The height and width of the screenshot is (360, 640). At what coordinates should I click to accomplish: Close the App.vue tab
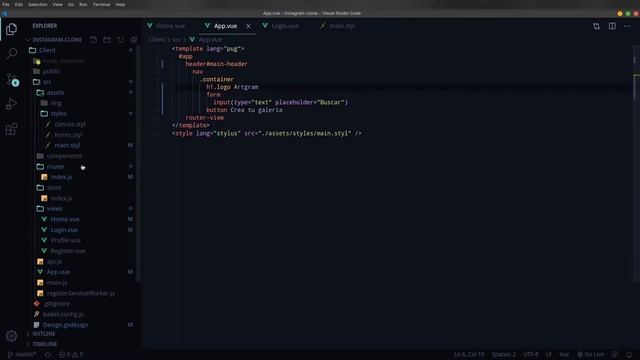(249, 26)
